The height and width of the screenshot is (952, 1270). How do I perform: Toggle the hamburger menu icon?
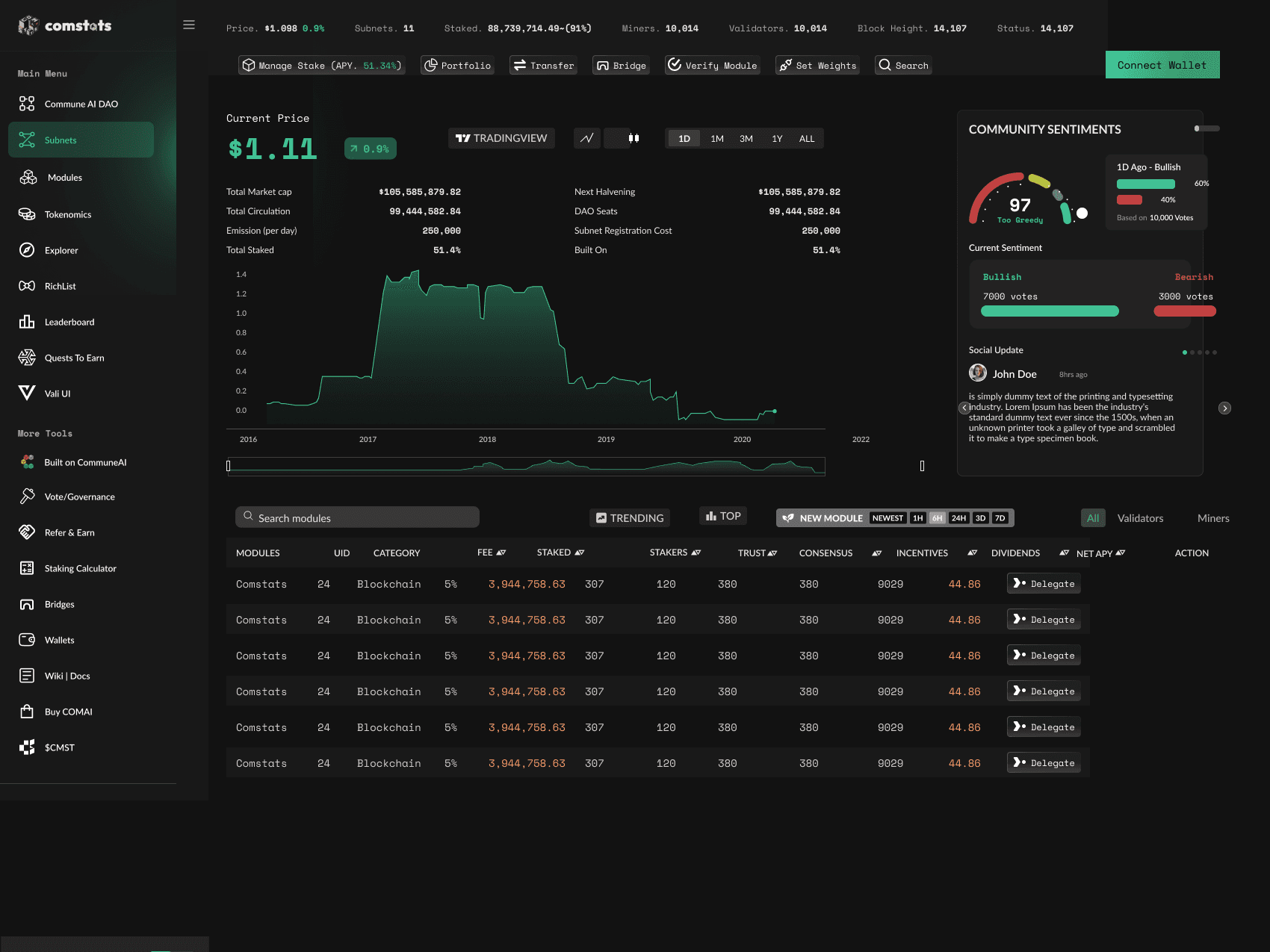(189, 25)
